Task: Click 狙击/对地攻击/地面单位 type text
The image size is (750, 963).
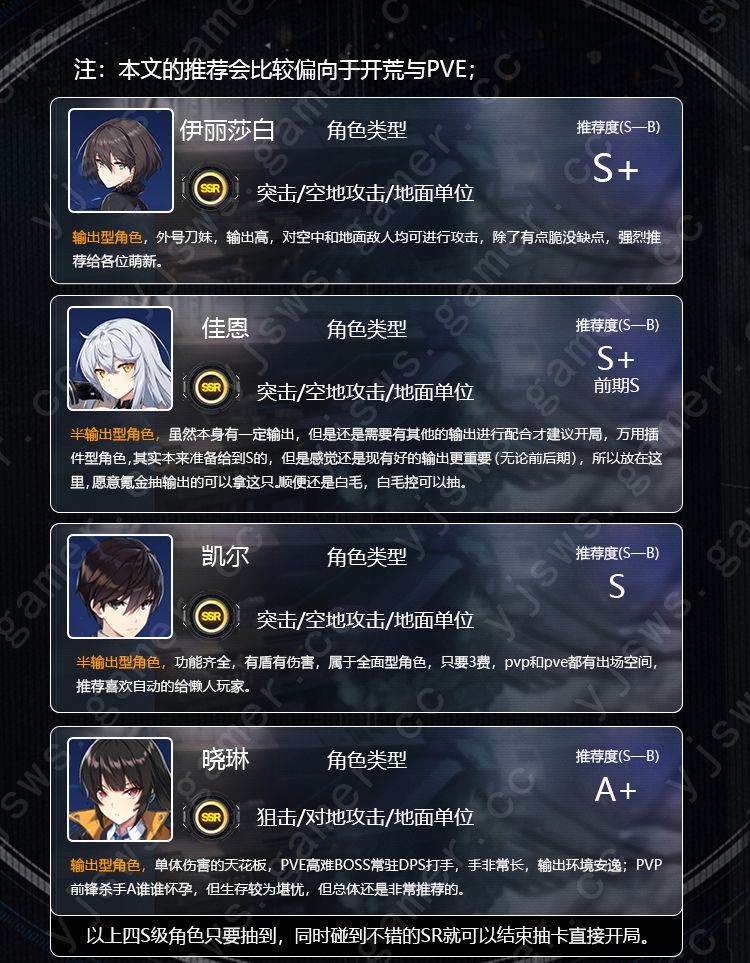Action: click(365, 817)
